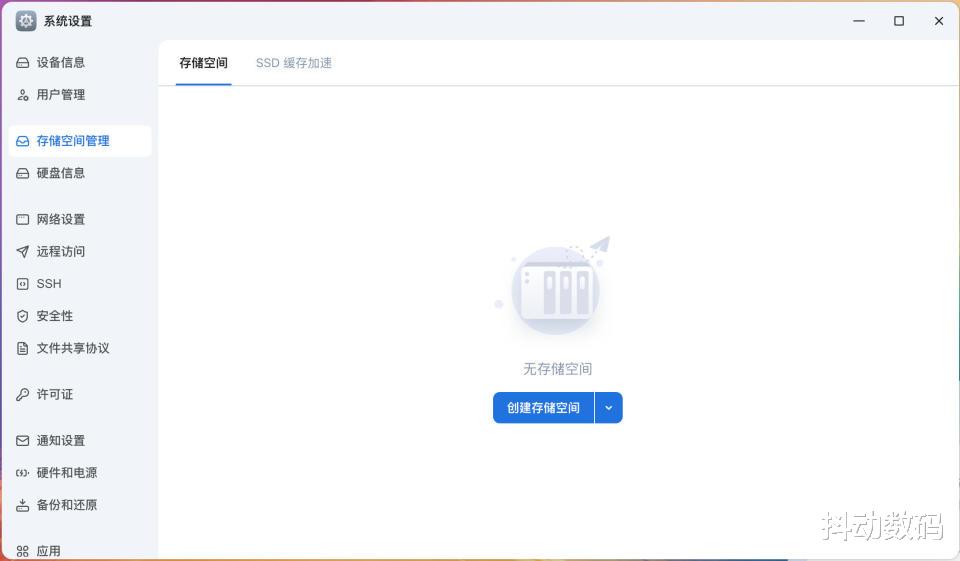Click the user management person icon

click(x=23, y=95)
